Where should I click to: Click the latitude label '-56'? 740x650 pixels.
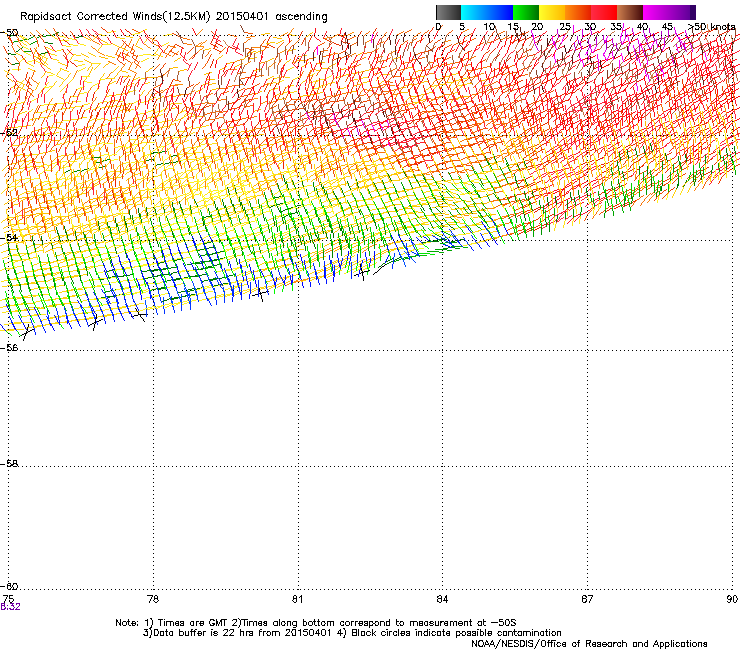click(x=9, y=348)
